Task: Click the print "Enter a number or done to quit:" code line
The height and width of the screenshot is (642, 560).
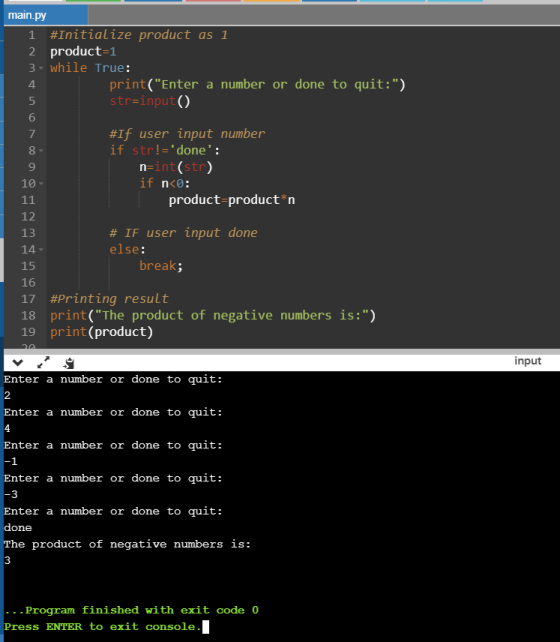Action: pyautogui.click(x=257, y=84)
